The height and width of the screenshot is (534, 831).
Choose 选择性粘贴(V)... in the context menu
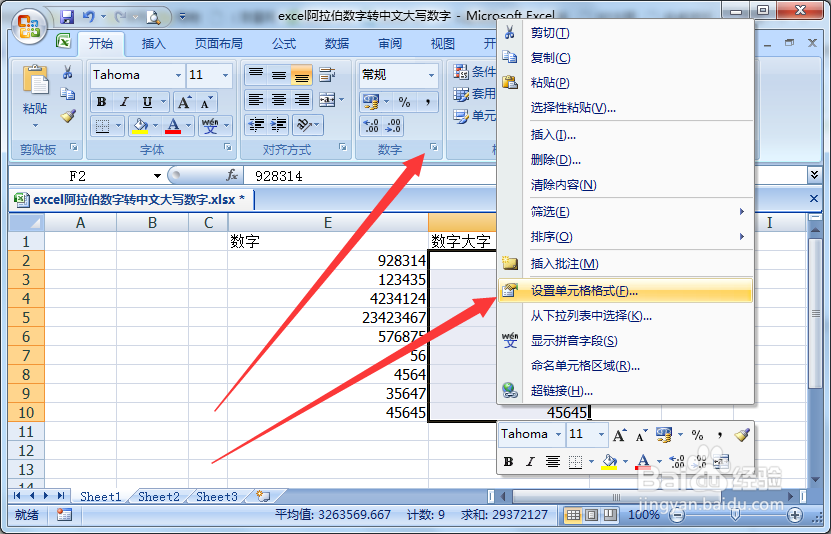(625, 108)
